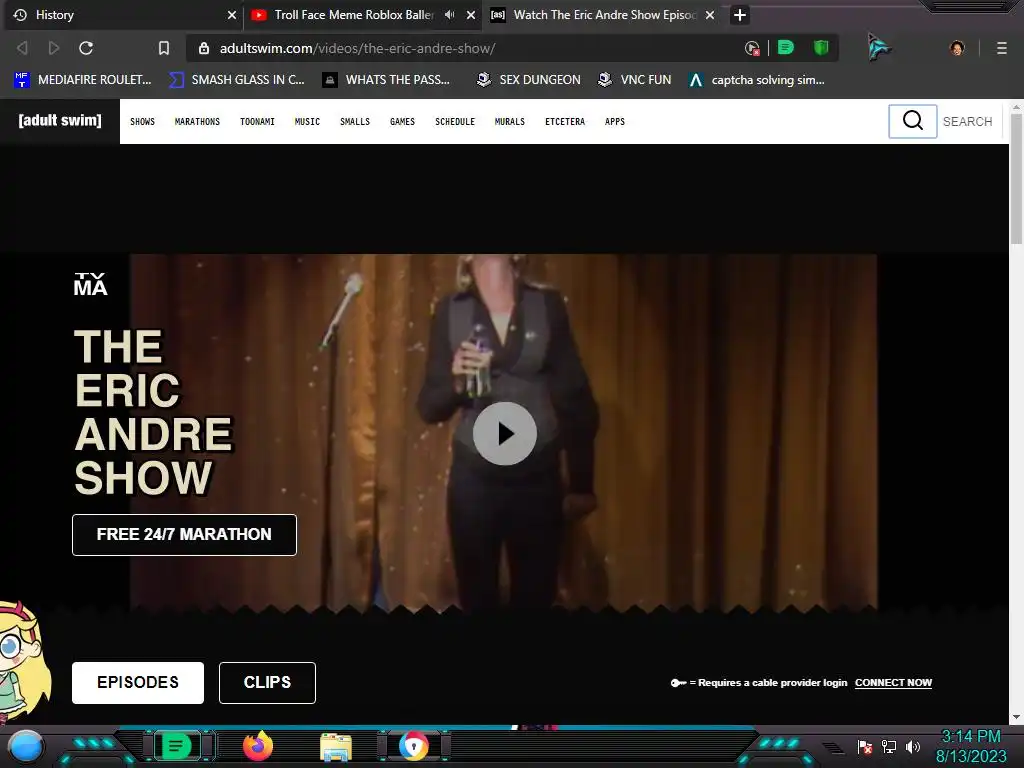Open the MEDIAFIRE ROULET... bookmark
This screenshot has width=1024, height=768.
82,80
